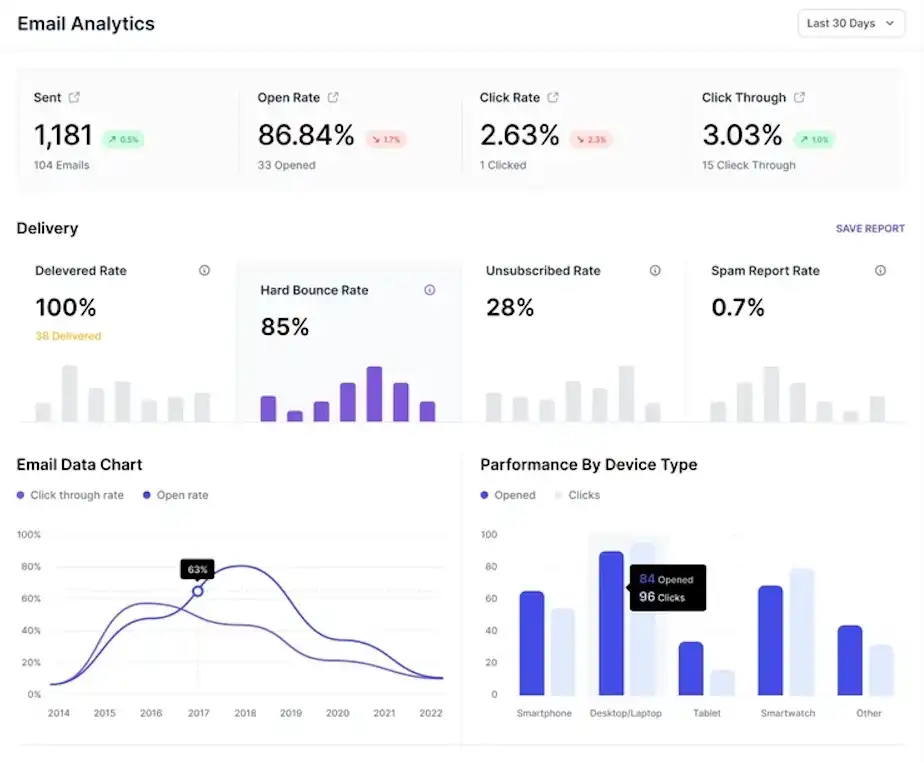Click the Smartwatch Opened bar
This screenshot has width=924, height=762.
(770, 640)
